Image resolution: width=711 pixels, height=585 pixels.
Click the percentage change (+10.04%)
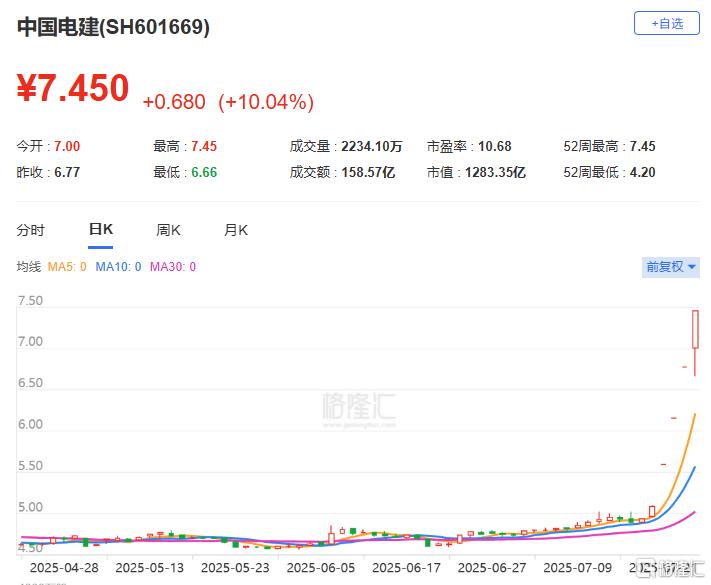pos(266,102)
